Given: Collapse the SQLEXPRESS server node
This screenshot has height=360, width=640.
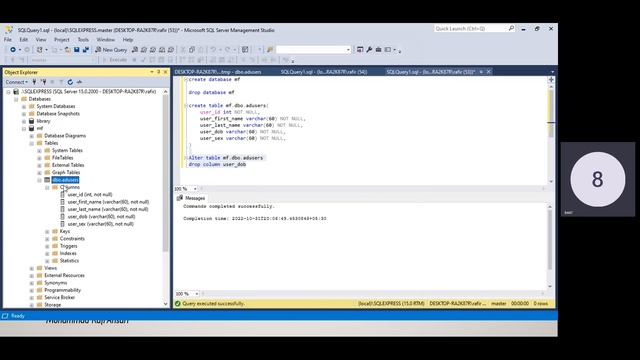Looking at the screenshot, I should click(x=8, y=92).
